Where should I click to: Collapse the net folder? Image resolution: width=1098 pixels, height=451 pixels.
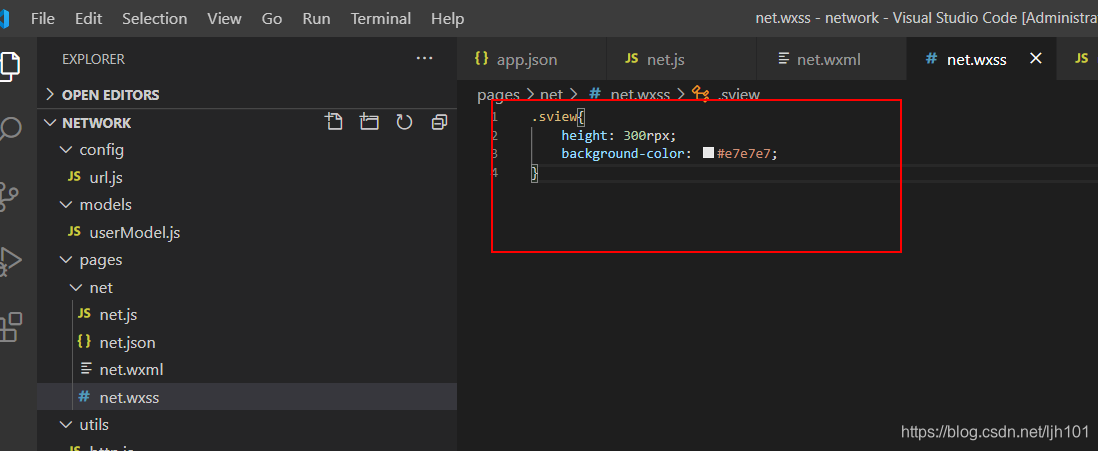coord(246,288)
